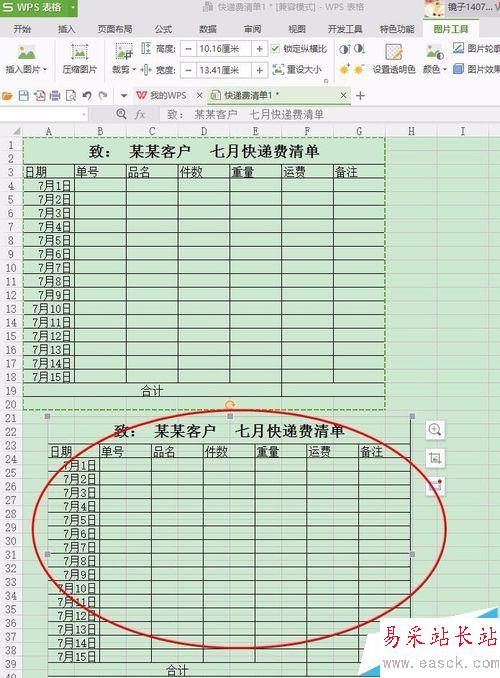500x678 pixels.
Task: Open the name box dropdown arrow
Action: tap(83, 115)
